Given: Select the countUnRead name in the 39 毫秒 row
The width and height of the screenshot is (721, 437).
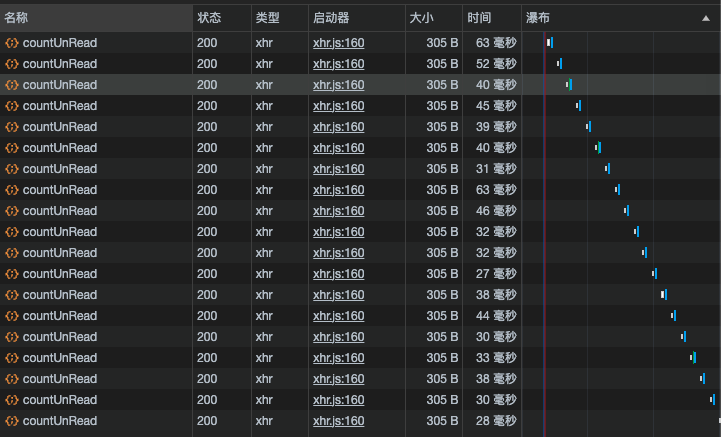Looking at the screenshot, I should (x=60, y=127).
